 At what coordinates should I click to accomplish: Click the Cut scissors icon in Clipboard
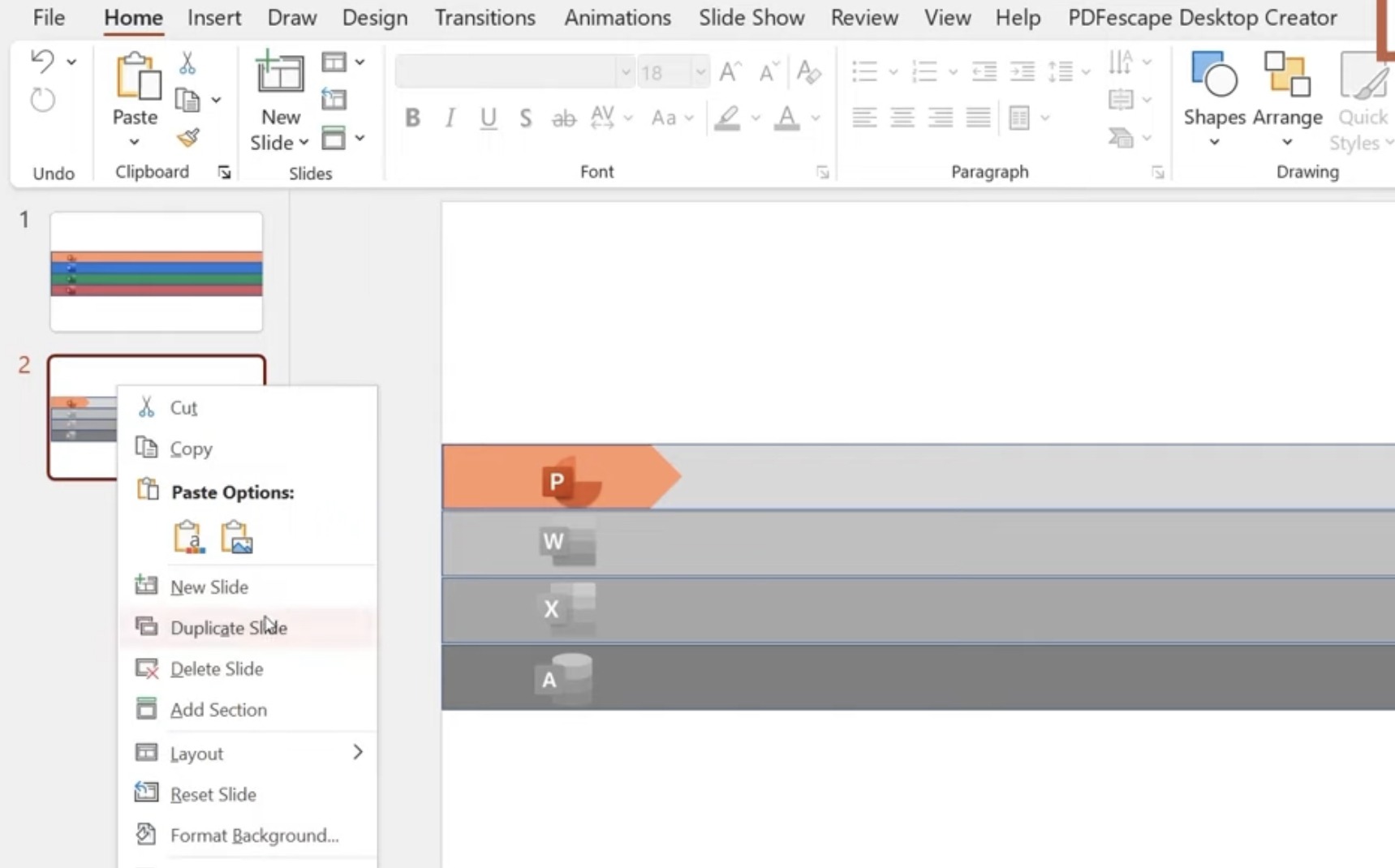(x=187, y=62)
